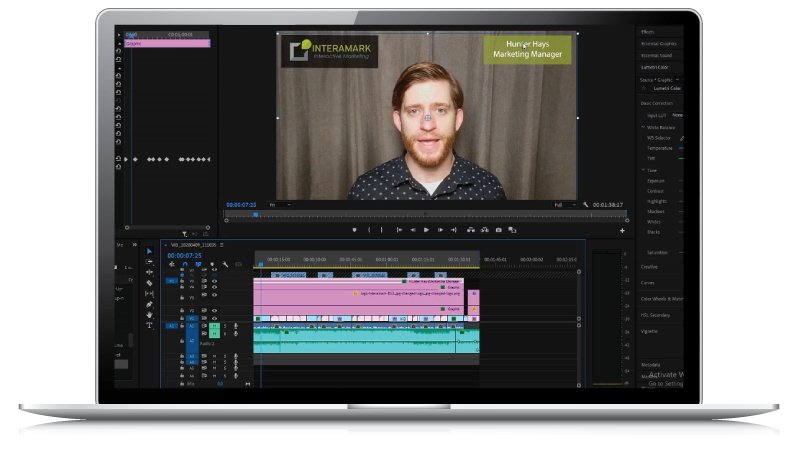Click the Lift button
The image size is (800, 453).
point(471,230)
